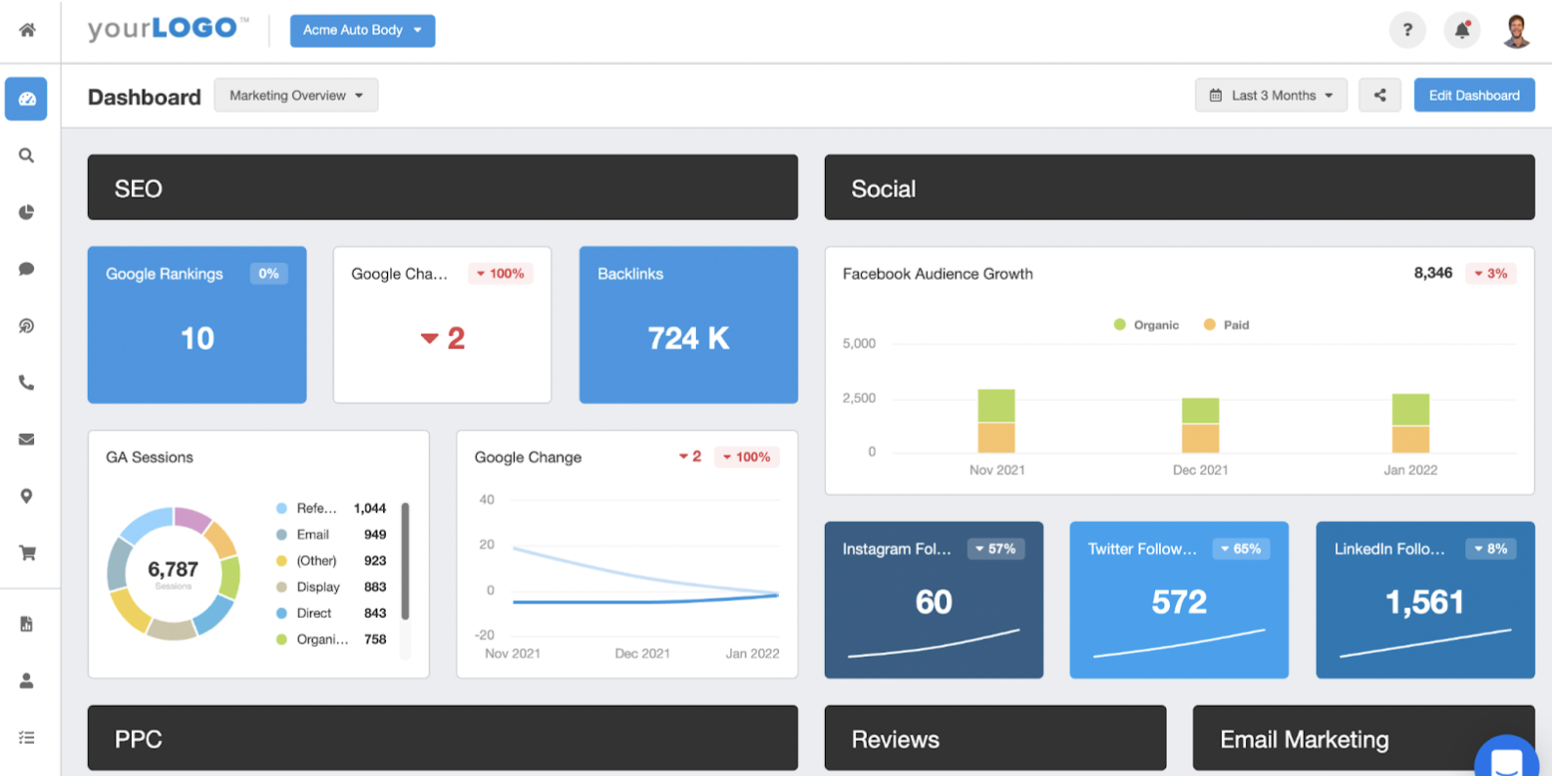Open the LinkedIn Followers widget

pos(1425,600)
